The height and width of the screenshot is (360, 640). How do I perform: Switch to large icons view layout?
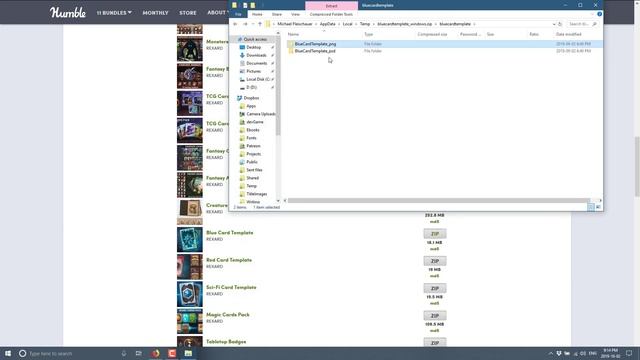click(598, 207)
